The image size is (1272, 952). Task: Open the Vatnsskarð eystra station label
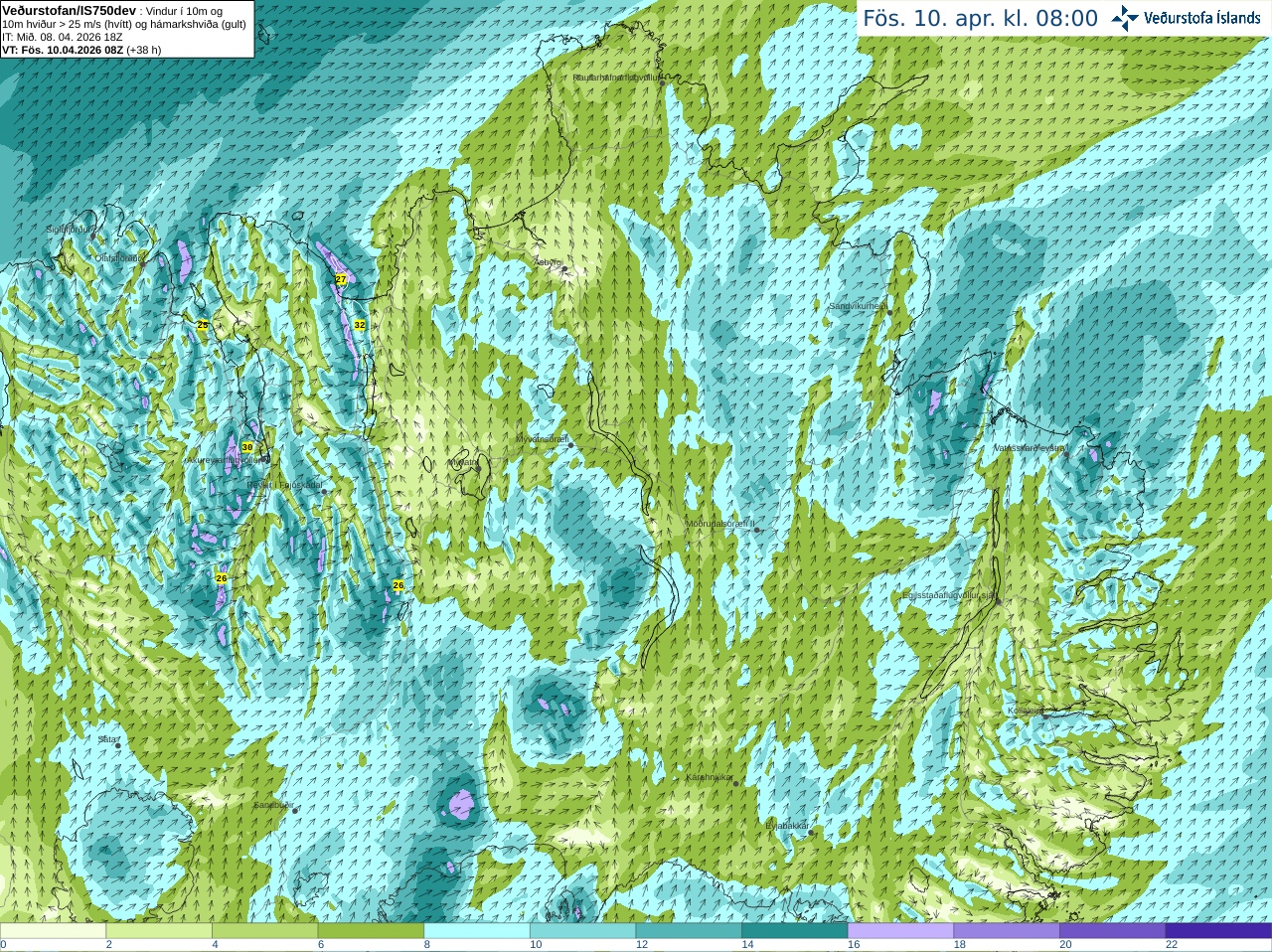pyautogui.click(x=1030, y=448)
